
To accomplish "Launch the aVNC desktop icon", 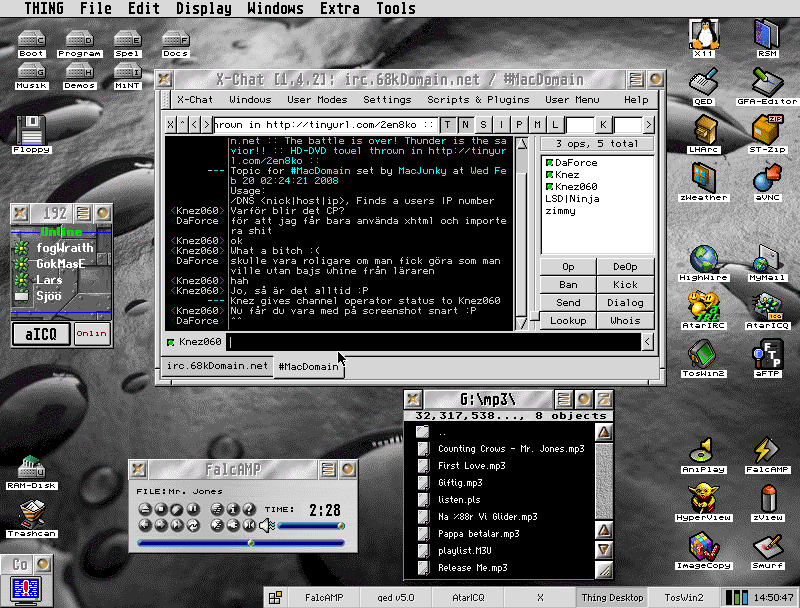I will pyautogui.click(x=767, y=181).
